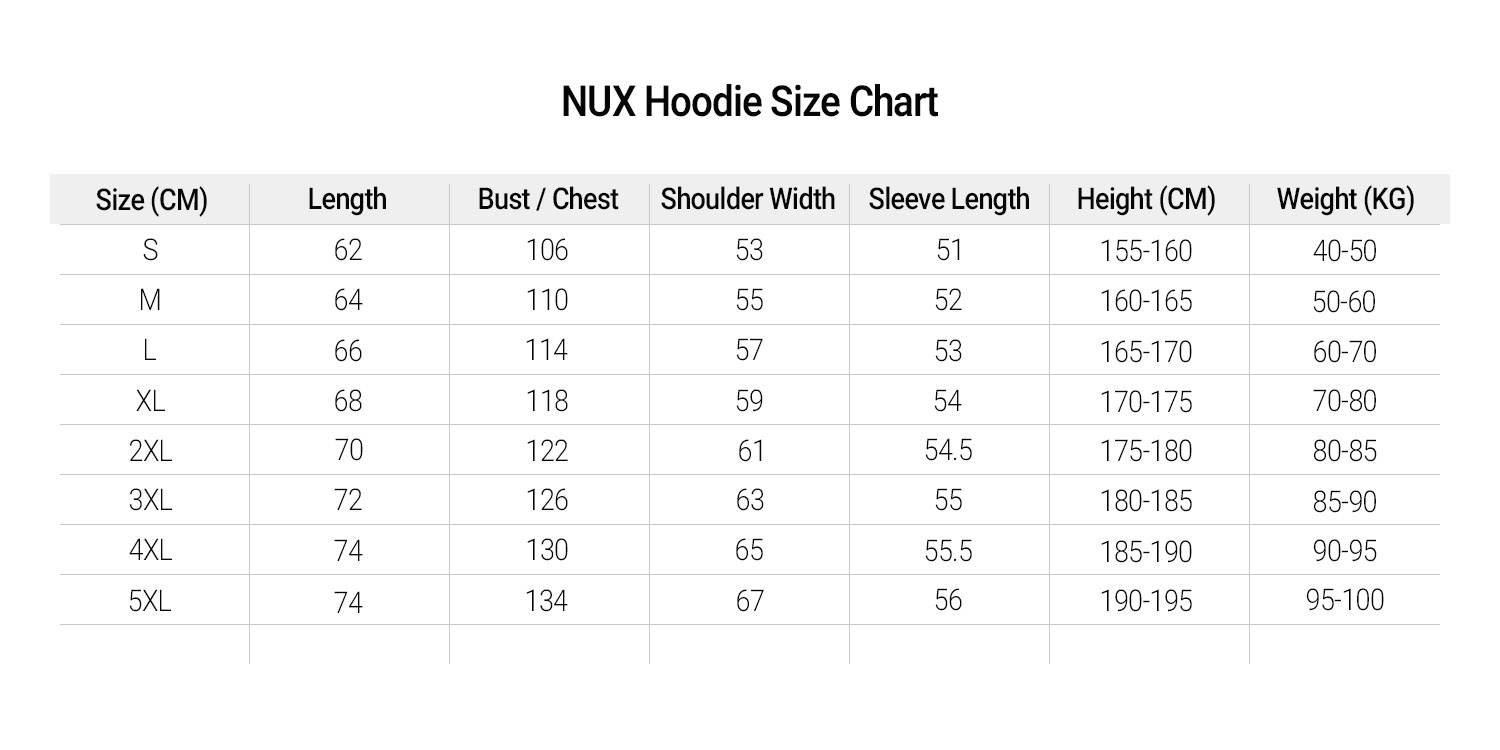Select the Weight (KG) column header
This screenshot has height=750, width=1500.
[x=1346, y=200]
